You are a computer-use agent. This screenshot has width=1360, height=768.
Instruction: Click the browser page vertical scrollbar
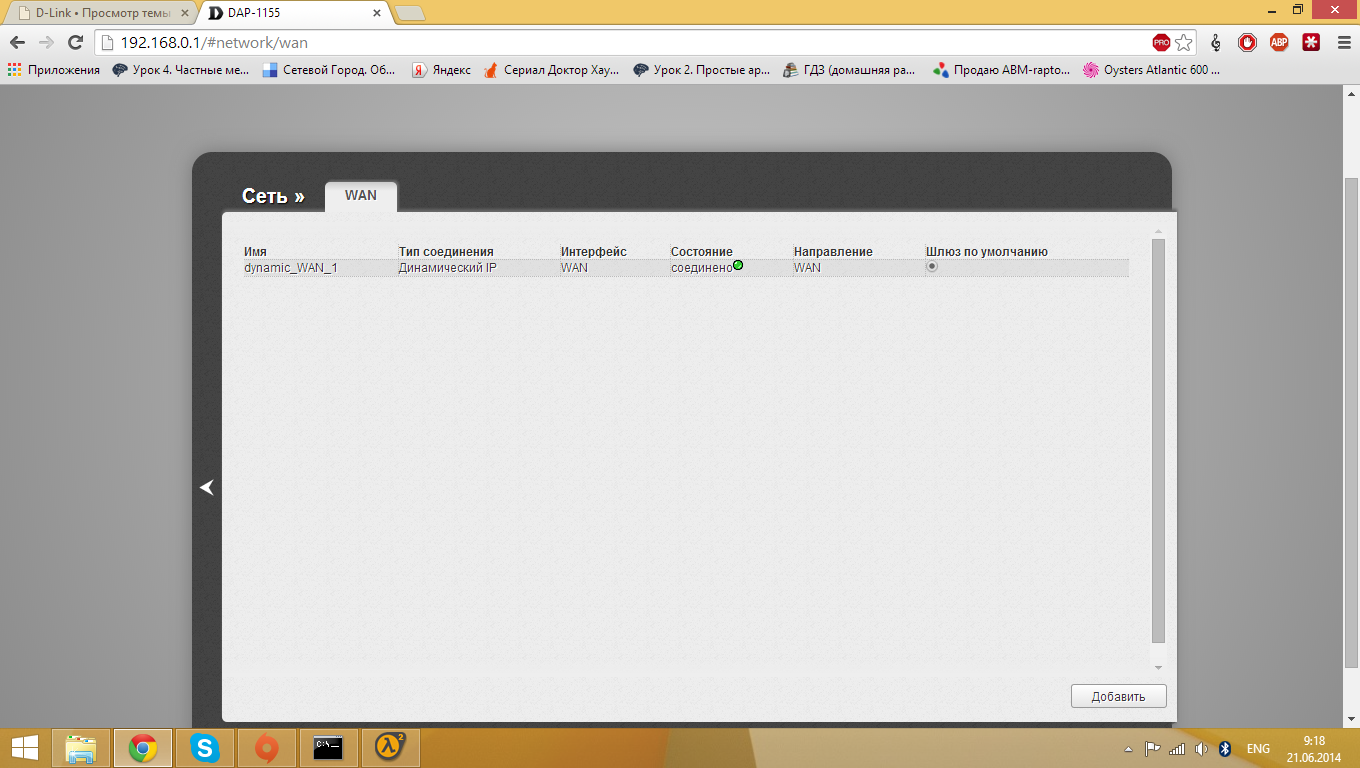(1351, 425)
